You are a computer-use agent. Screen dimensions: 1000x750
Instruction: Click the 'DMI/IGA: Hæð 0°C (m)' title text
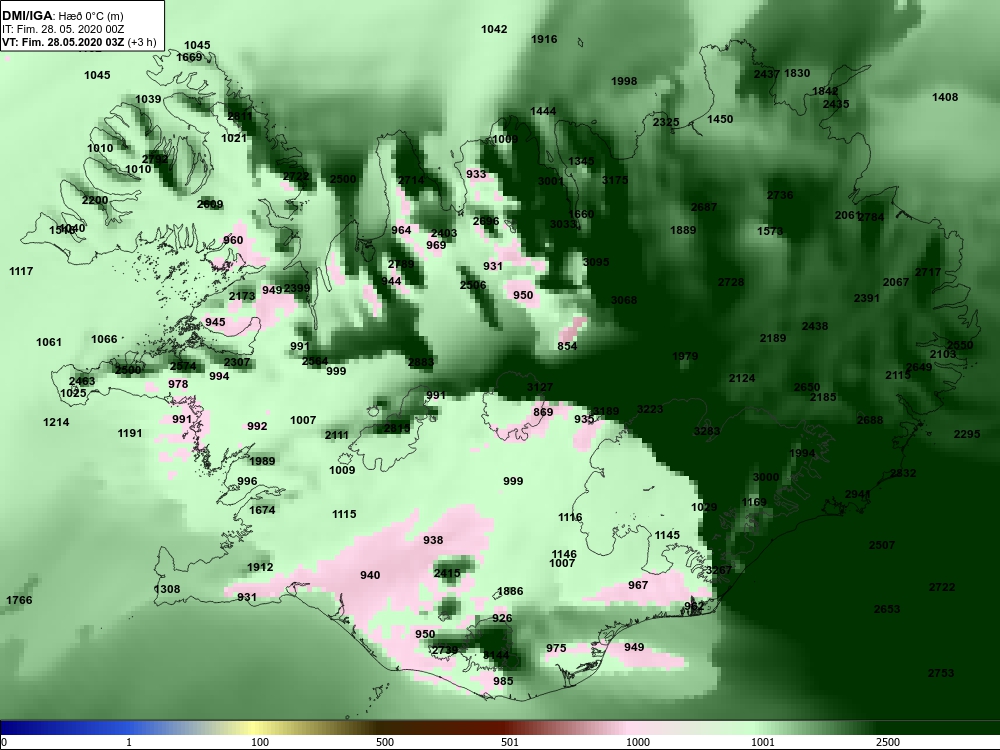62,15
